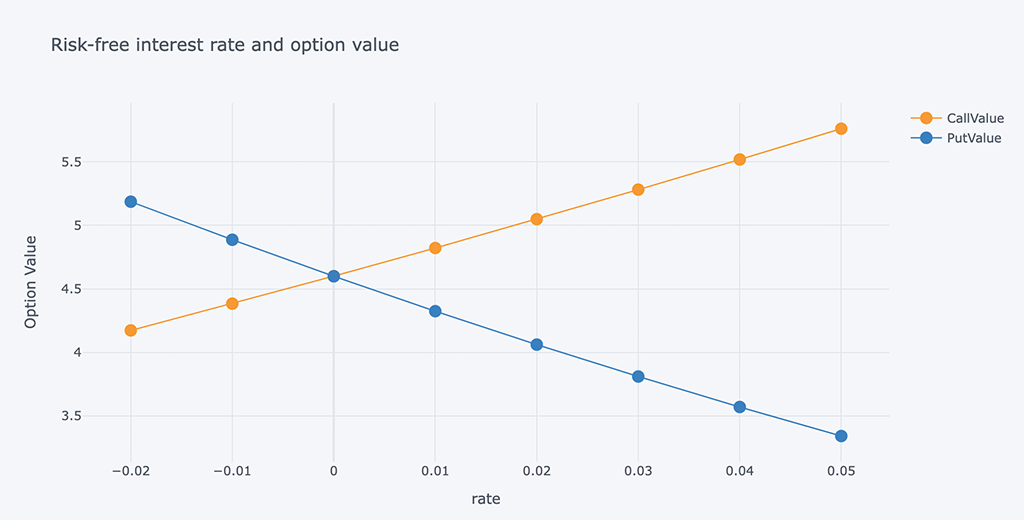1024x520 pixels.
Task: Click PutValue marker at rate 0.02
Action: [x=537, y=345]
